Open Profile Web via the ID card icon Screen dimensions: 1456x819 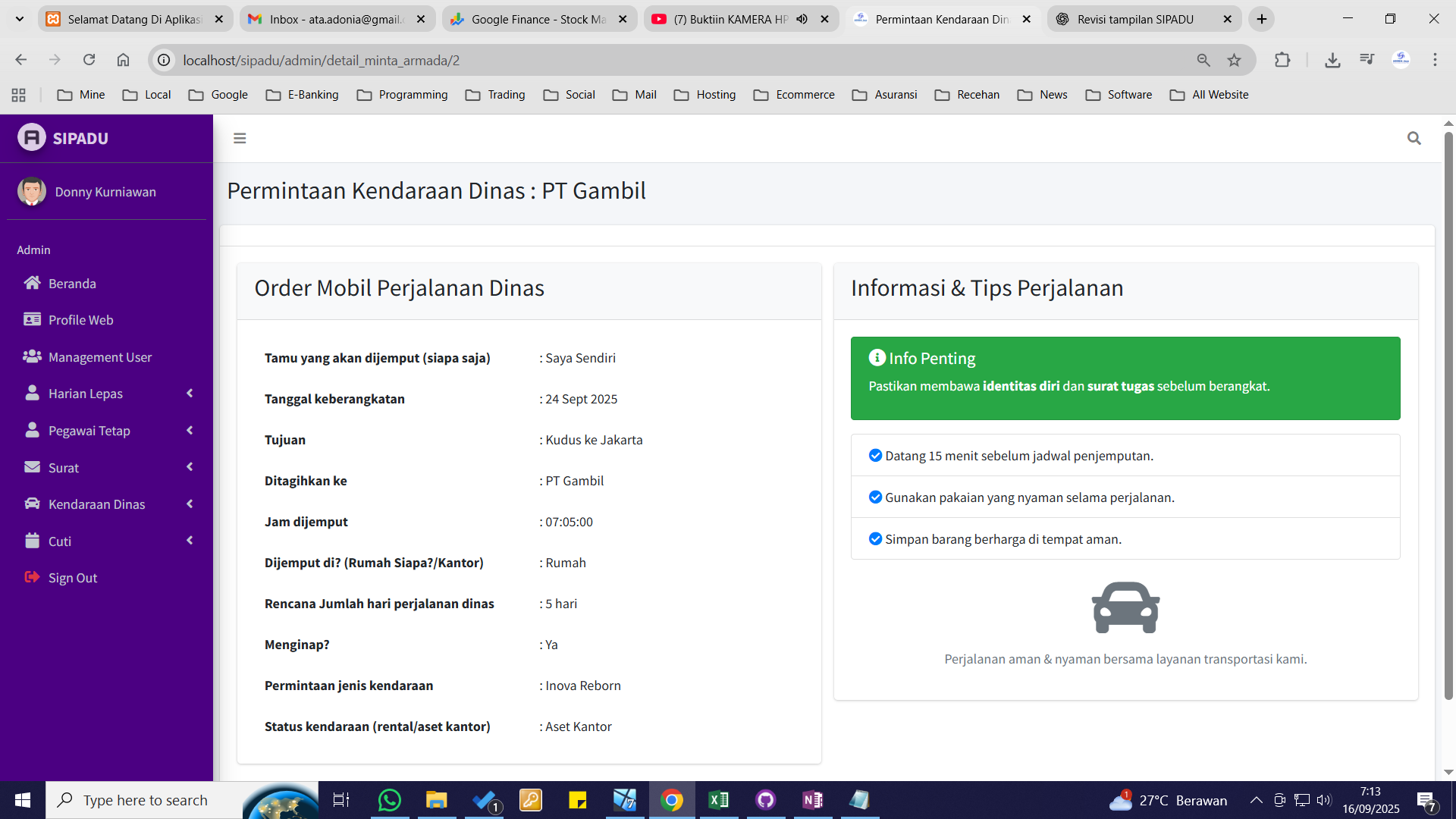click(x=32, y=319)
